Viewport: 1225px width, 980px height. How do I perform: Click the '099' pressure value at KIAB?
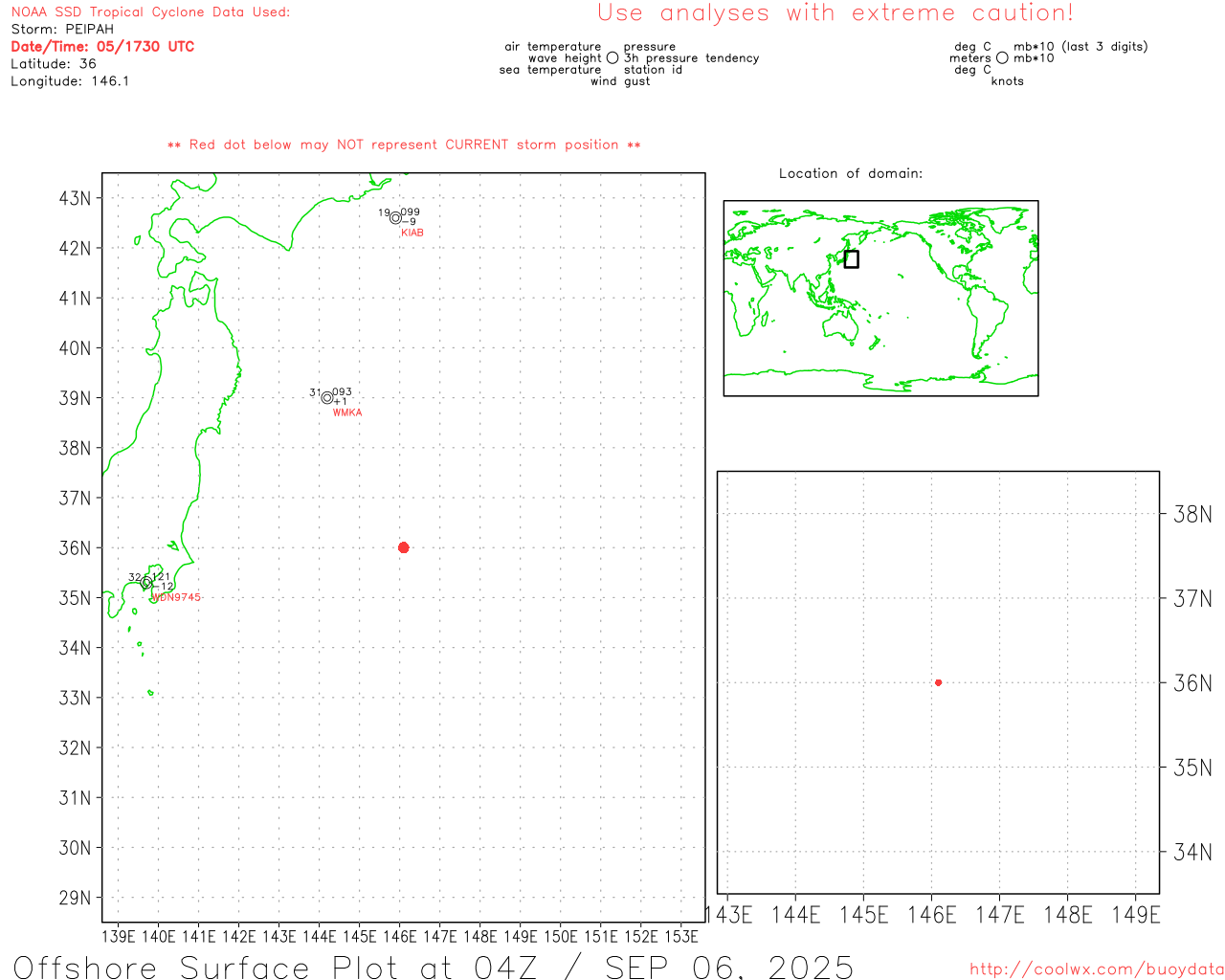tap(410, 212)
